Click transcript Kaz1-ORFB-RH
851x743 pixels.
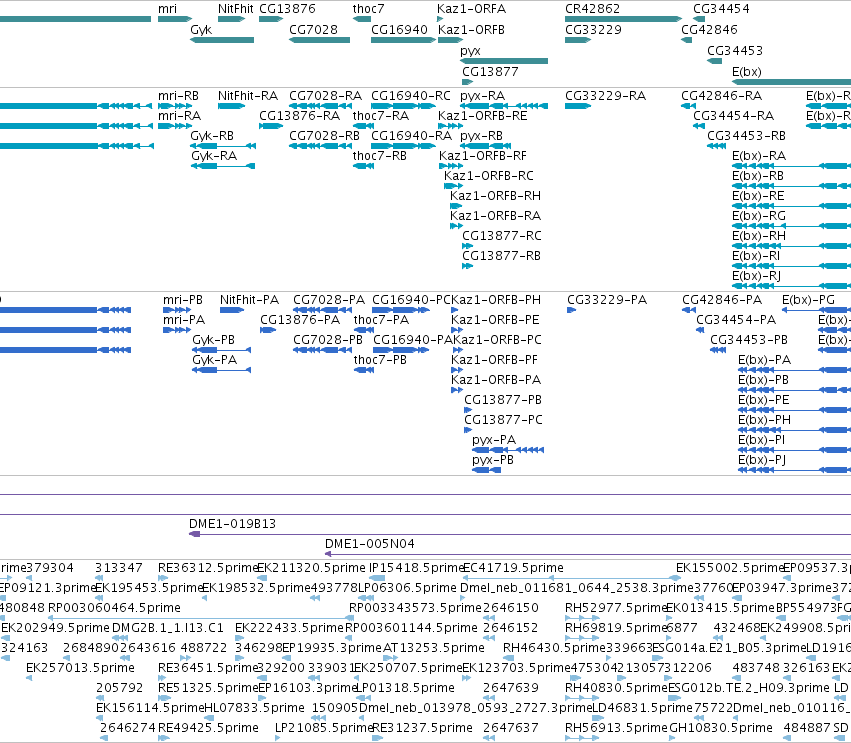pyautogui.click(x=495, y=196)
